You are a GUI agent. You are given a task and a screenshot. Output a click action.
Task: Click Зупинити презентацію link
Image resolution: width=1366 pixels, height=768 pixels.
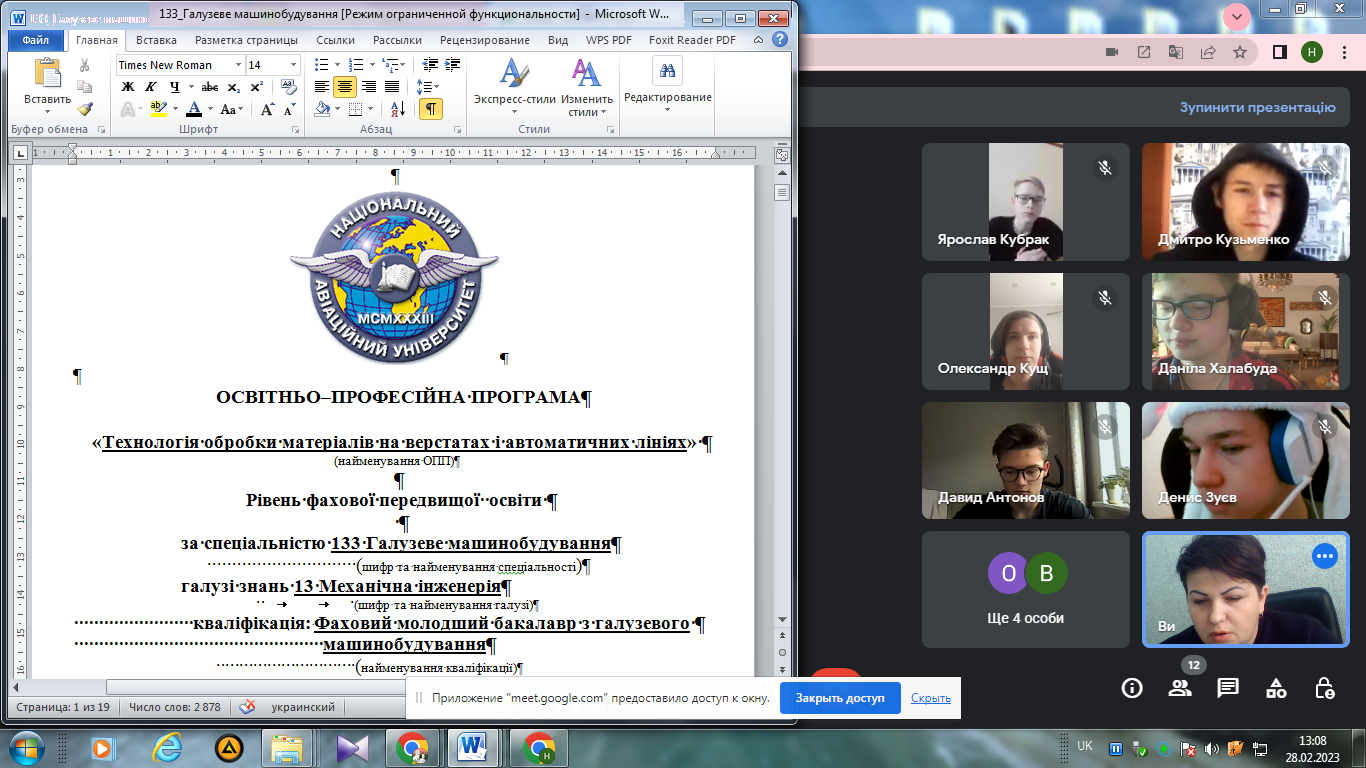1257,108
